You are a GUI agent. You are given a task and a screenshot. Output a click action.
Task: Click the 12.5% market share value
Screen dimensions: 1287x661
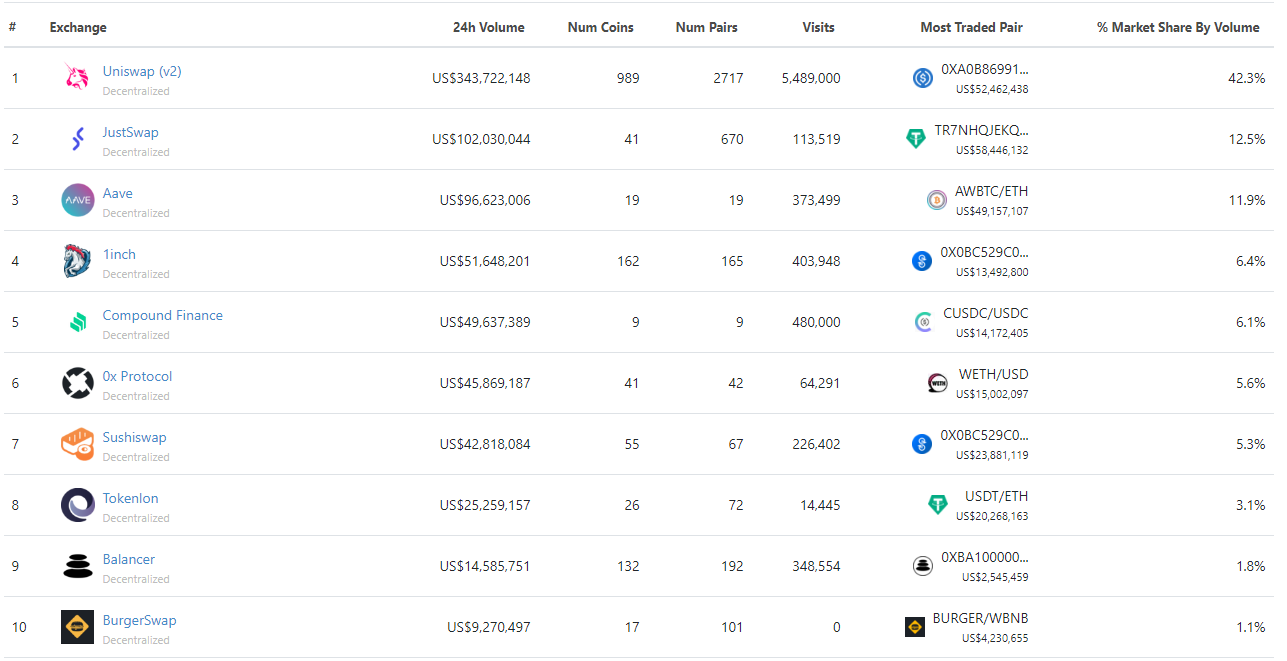(x=1246, y=139)
